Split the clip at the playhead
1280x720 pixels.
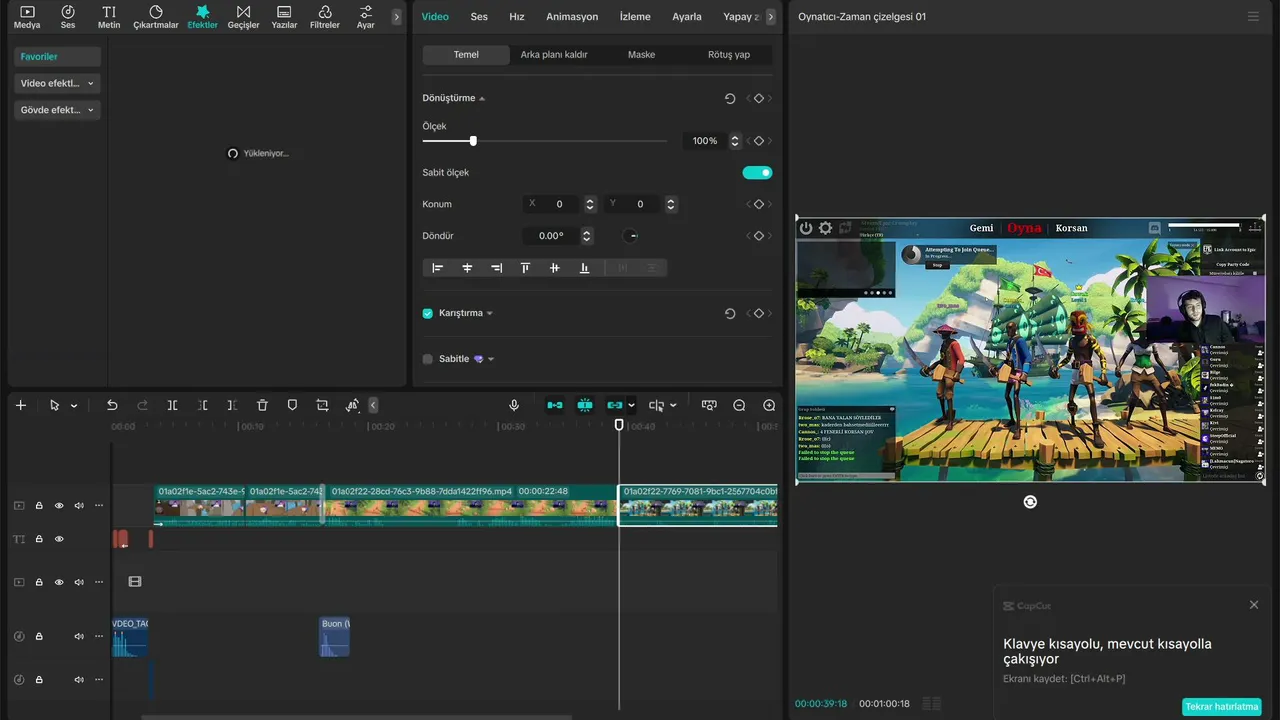pyautogui.click(x=172, y=405)
